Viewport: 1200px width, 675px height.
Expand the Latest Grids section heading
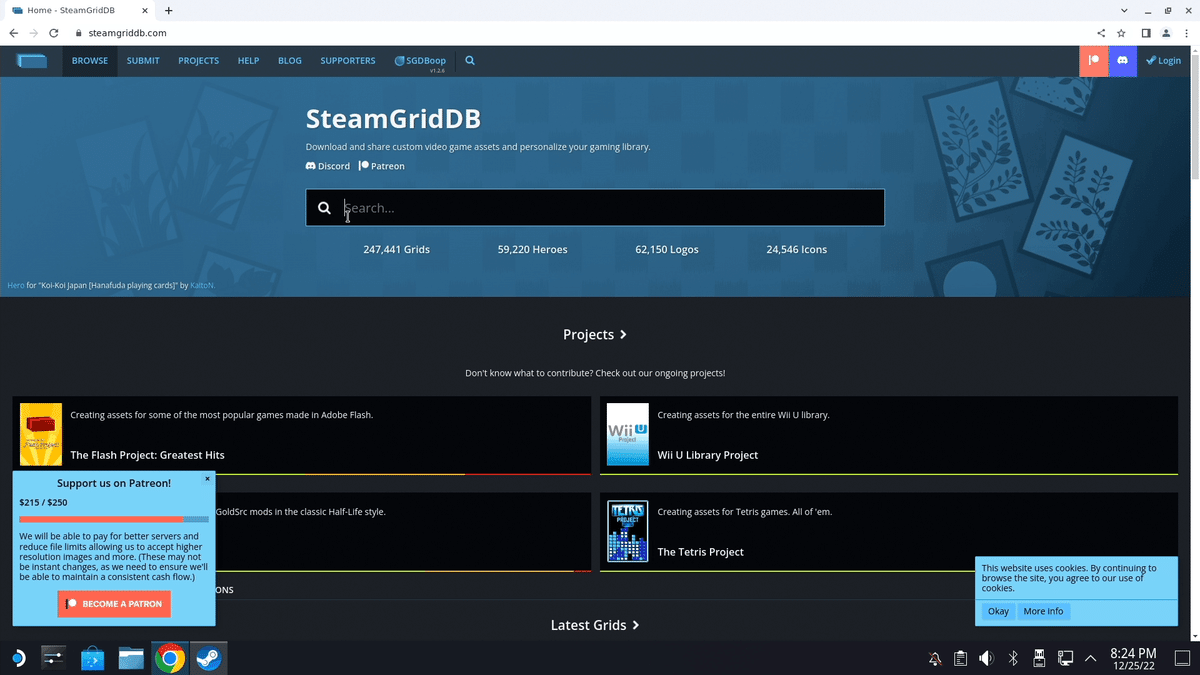595,625
